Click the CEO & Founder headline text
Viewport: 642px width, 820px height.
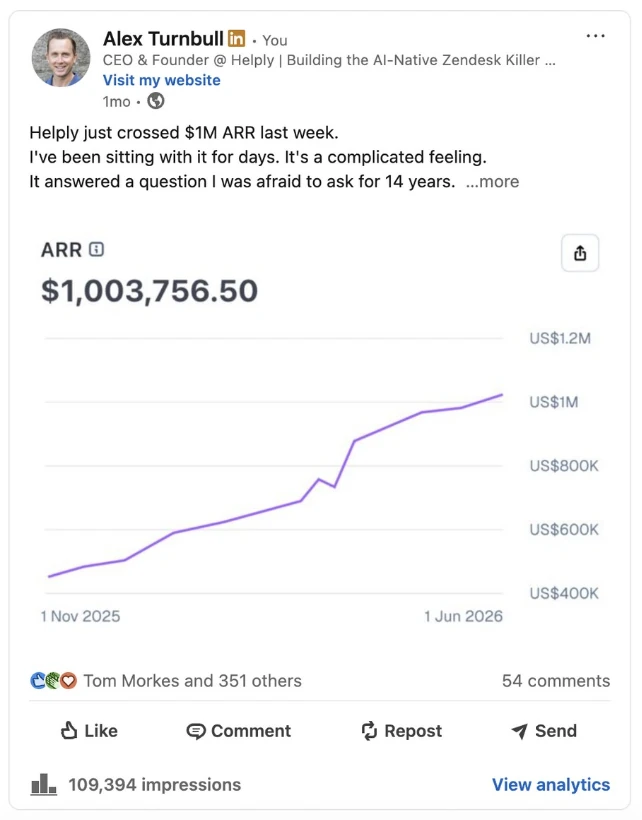click(x=329, y=60)
